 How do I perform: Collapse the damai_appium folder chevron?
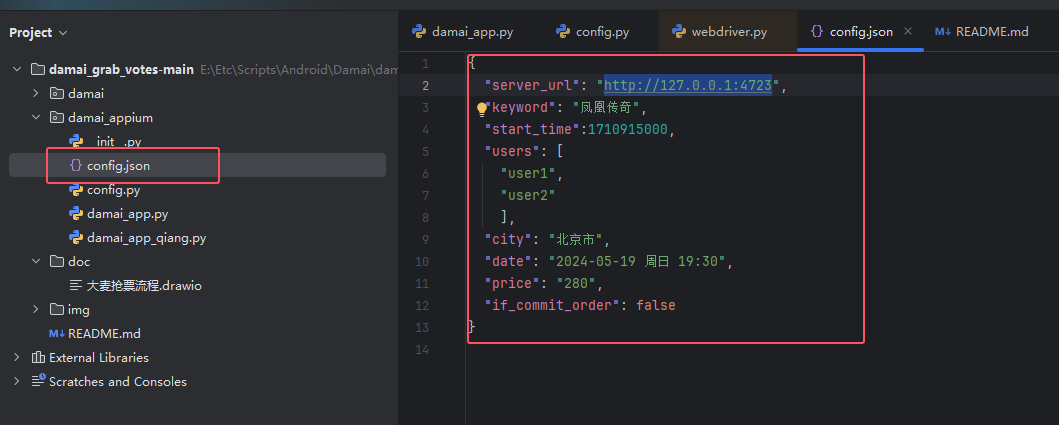click(36, 118)
